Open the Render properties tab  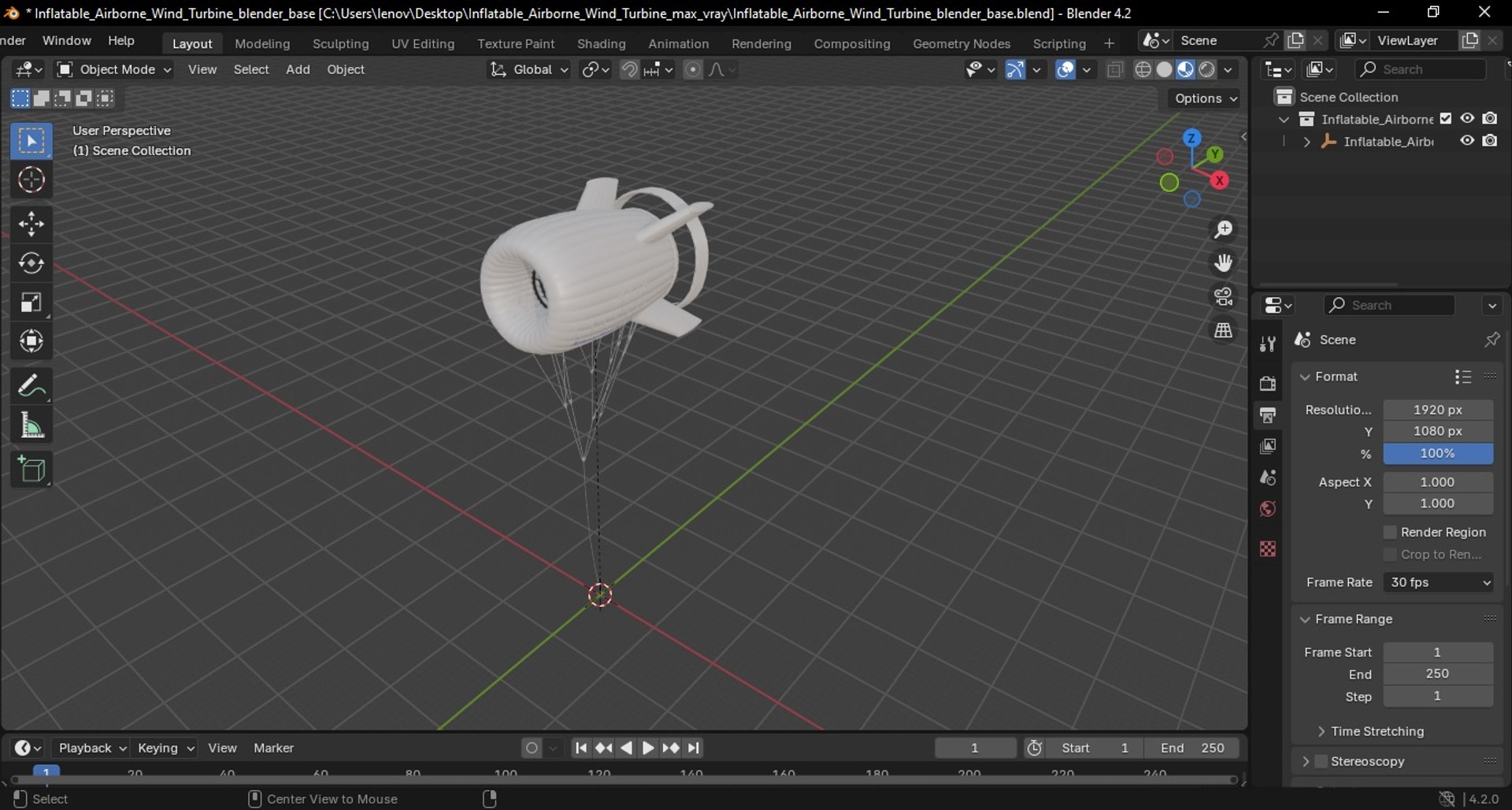(1268, 383)
